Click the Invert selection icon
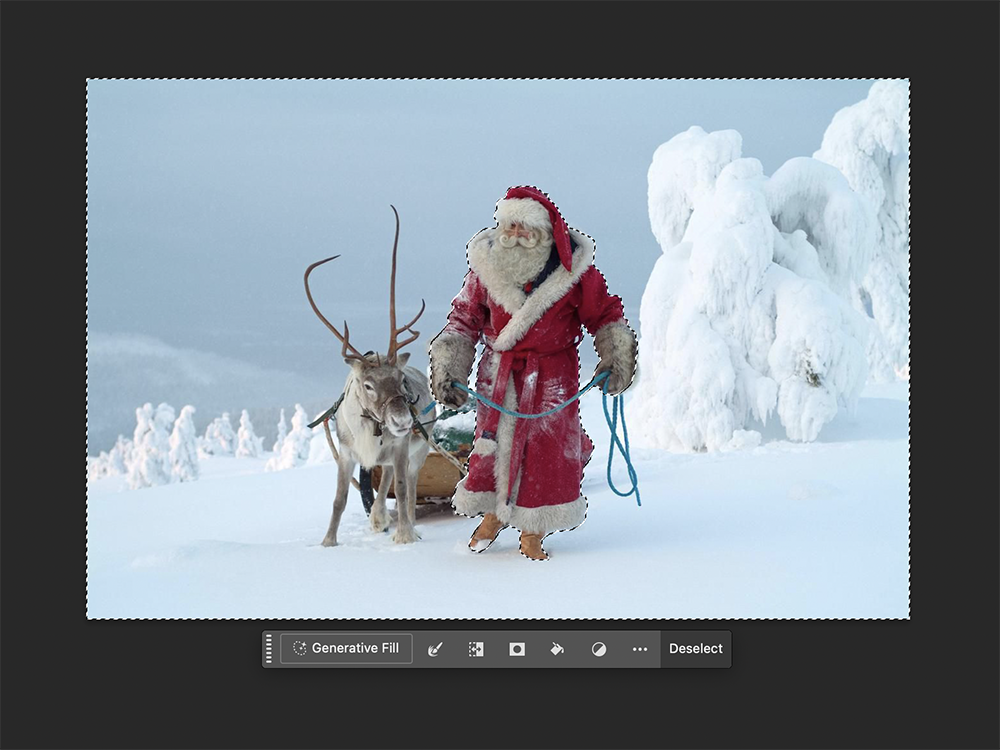This screenshot has height=750, width=1000. 476,649
